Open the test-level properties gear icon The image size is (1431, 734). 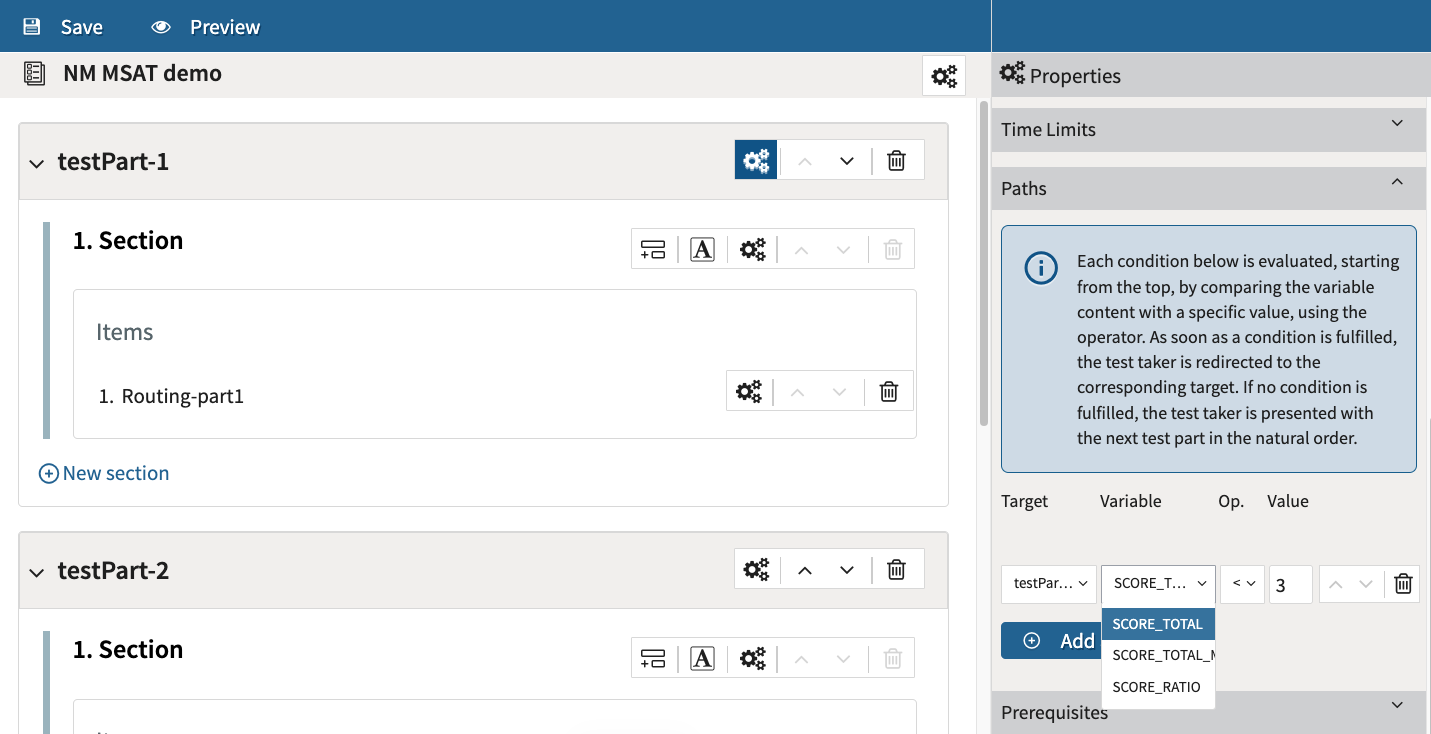[944, 76]
